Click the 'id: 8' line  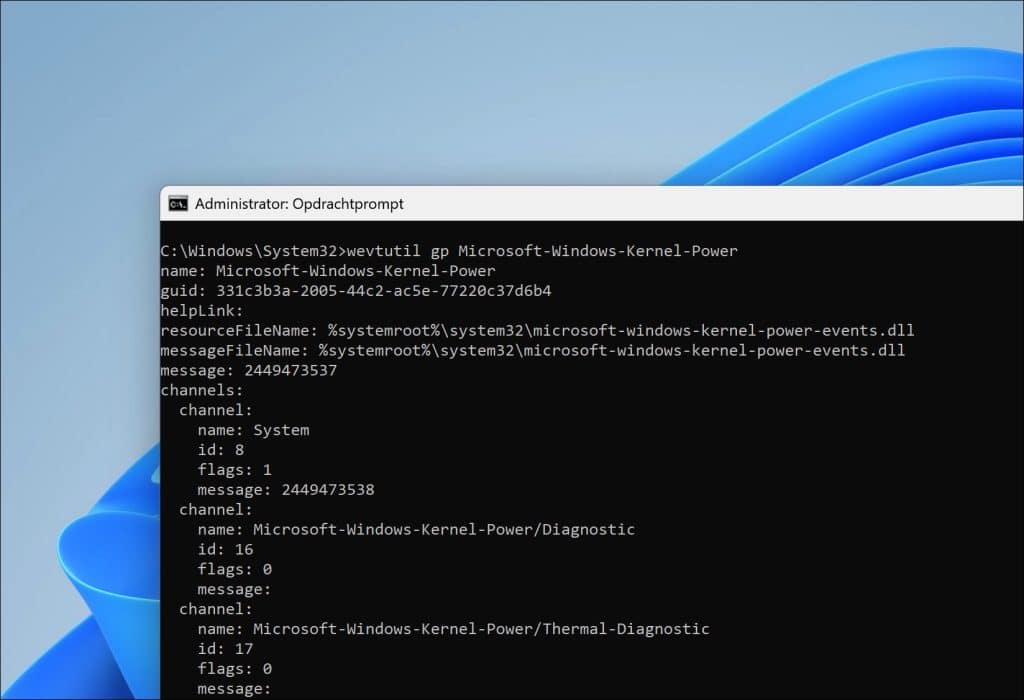[221, 450]
